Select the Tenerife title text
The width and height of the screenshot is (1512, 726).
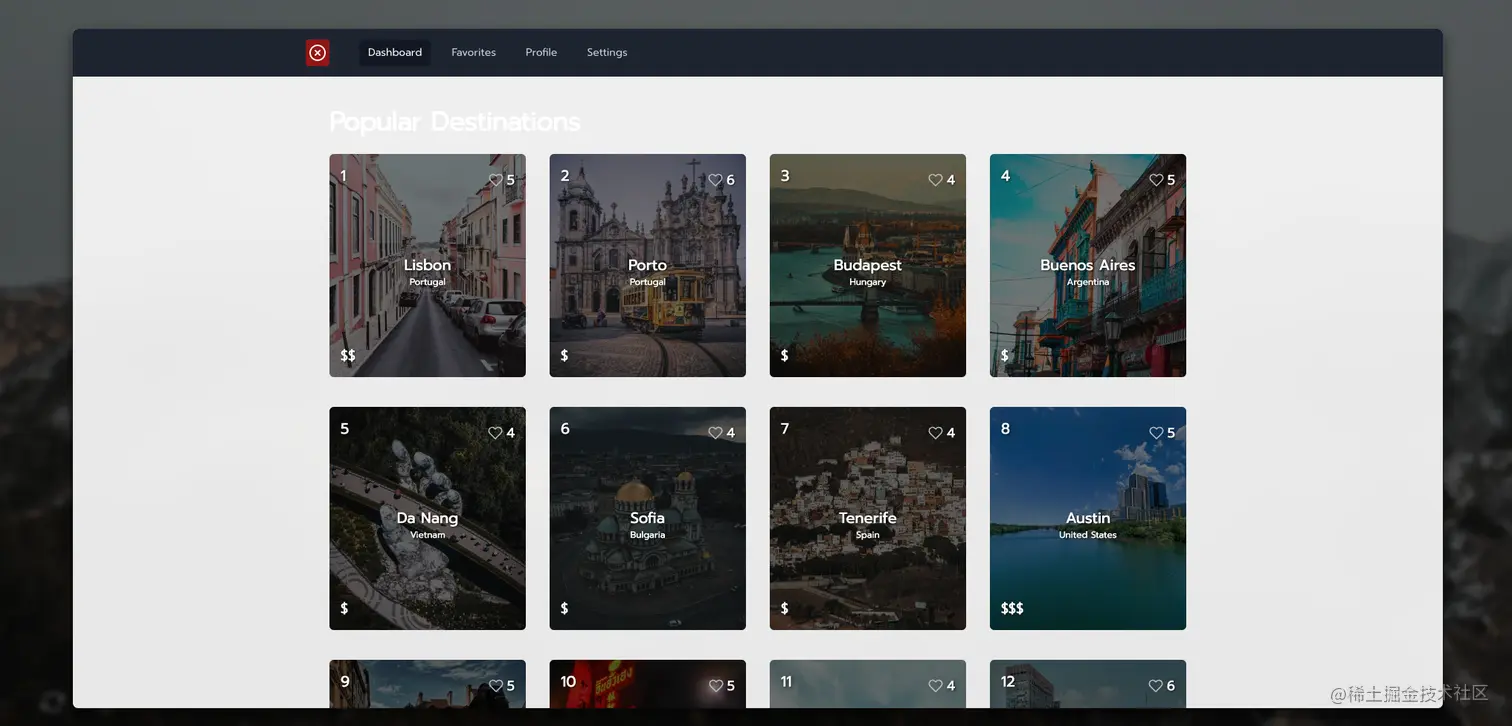click(x=867, y=518)
